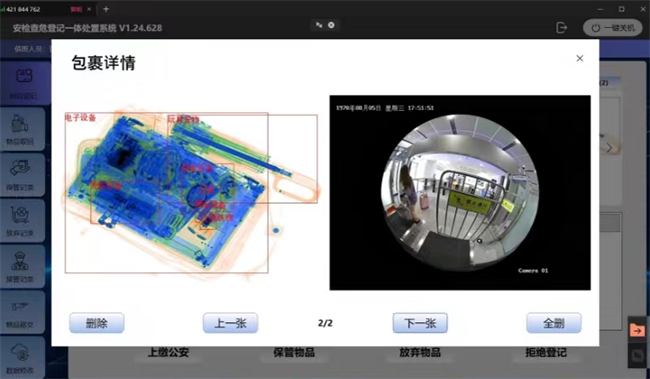Expand the right chevron beside the thumbnail
Viewport: 650px width, 379px height.
pos(609,148)
